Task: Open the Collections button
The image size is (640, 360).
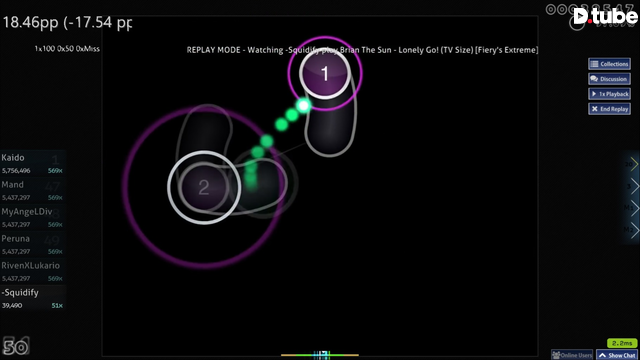Action: pyautogui.click(x=609, y=64)
